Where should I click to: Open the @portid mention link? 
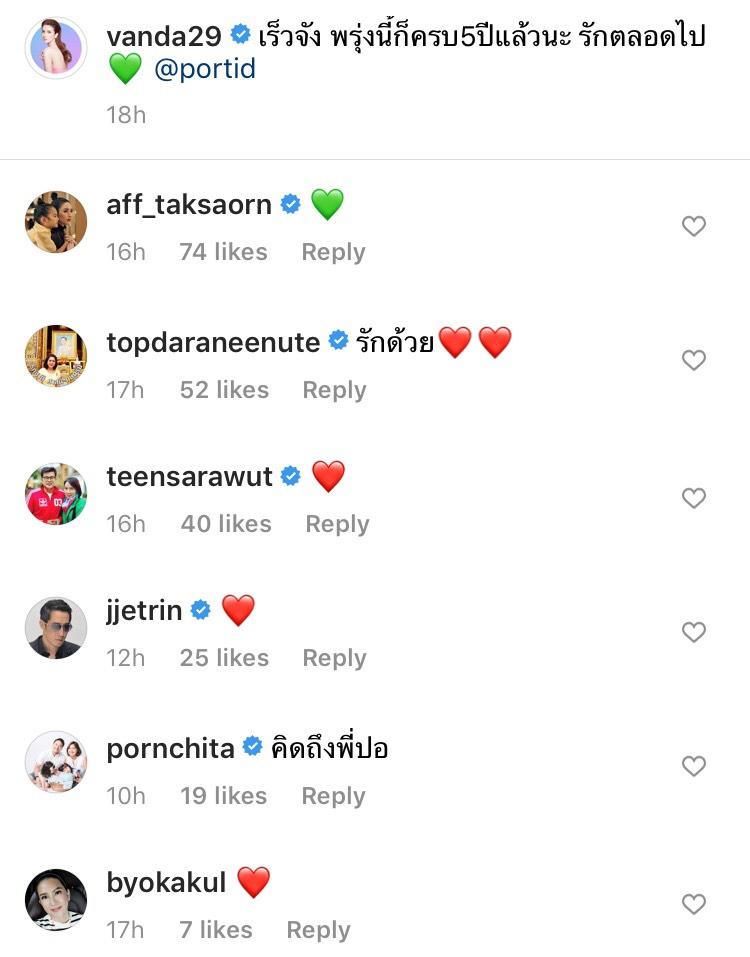tap(205, 69)
